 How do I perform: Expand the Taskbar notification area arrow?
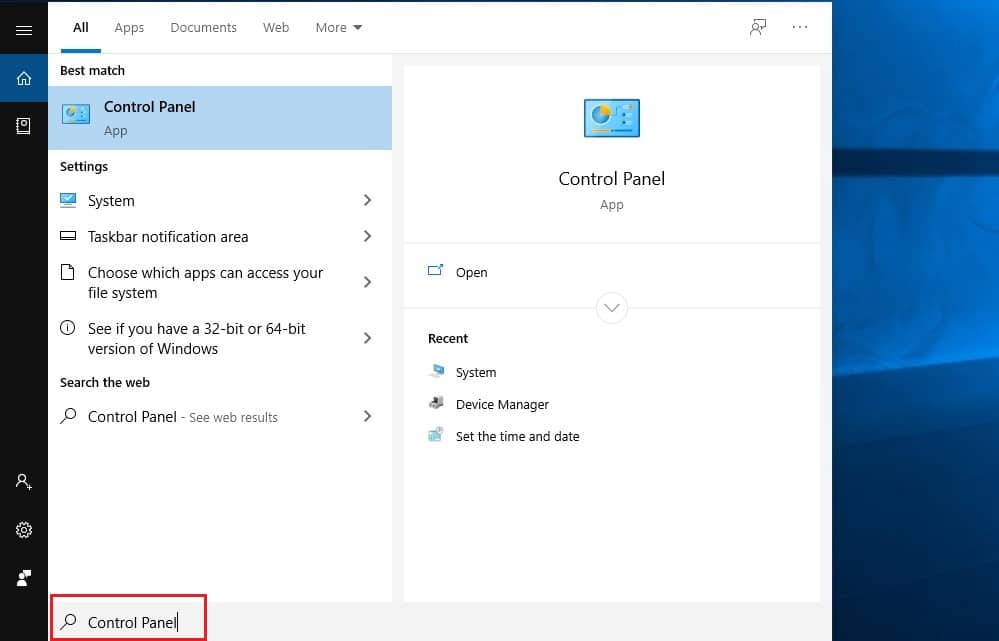(x=368, y=236)
